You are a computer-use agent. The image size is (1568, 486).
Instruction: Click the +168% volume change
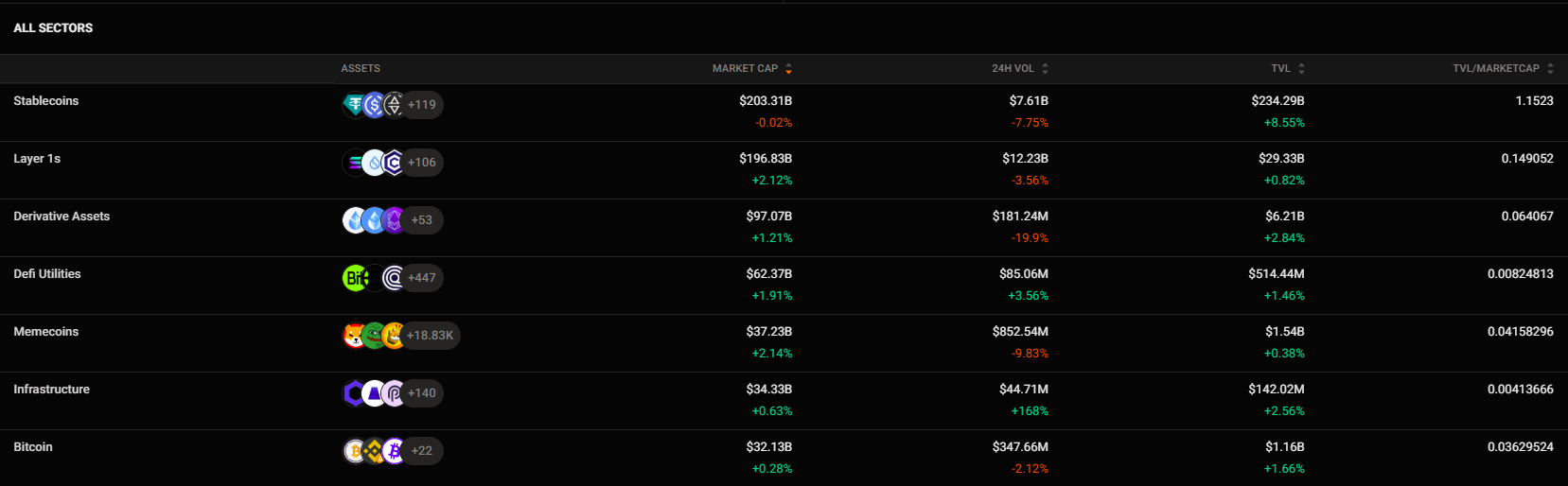click(1030, 411)
